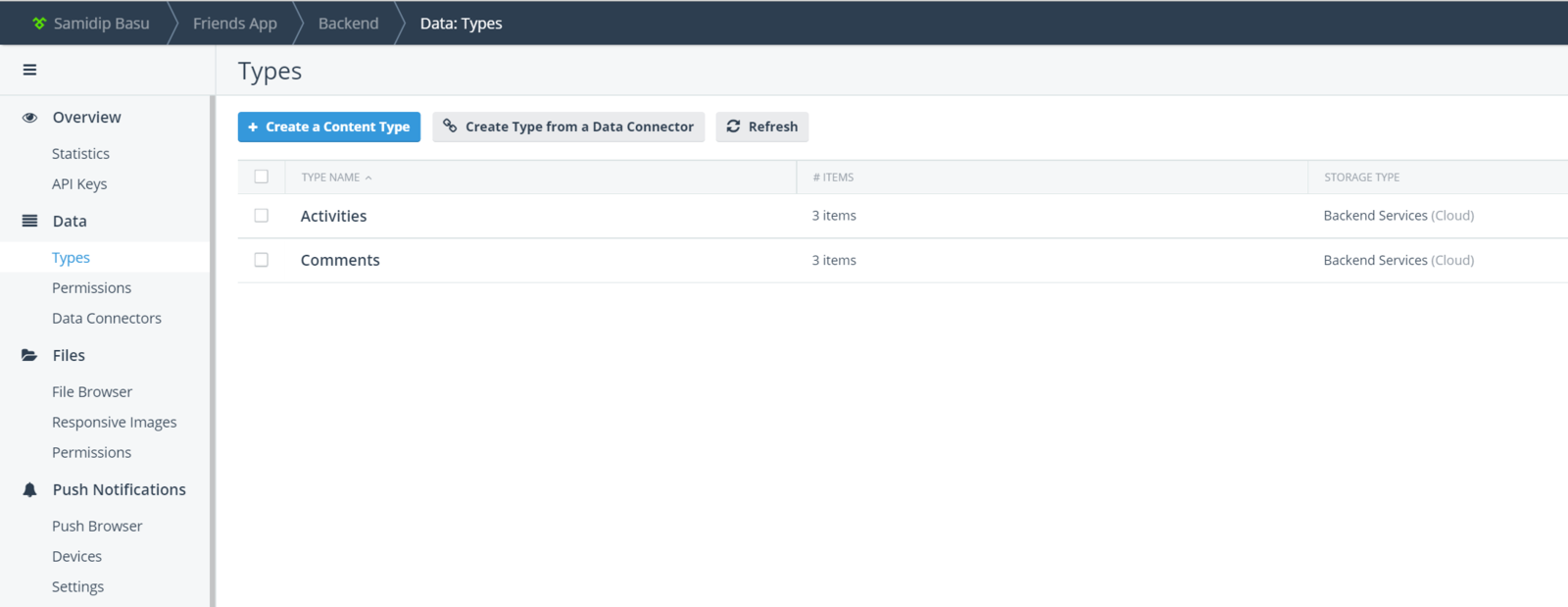
Task: Click the # Items column header
Action: [x=833, y=177]
